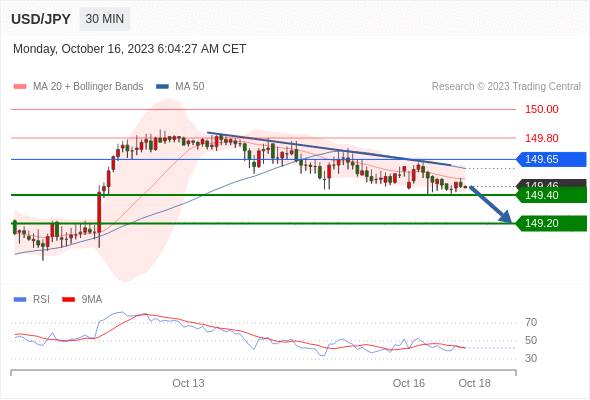The height and width of the screenshot is (400, 590).
Task: Toggle MA 20 + Bollinger Bands legend swatch
Action: (20, 87)
